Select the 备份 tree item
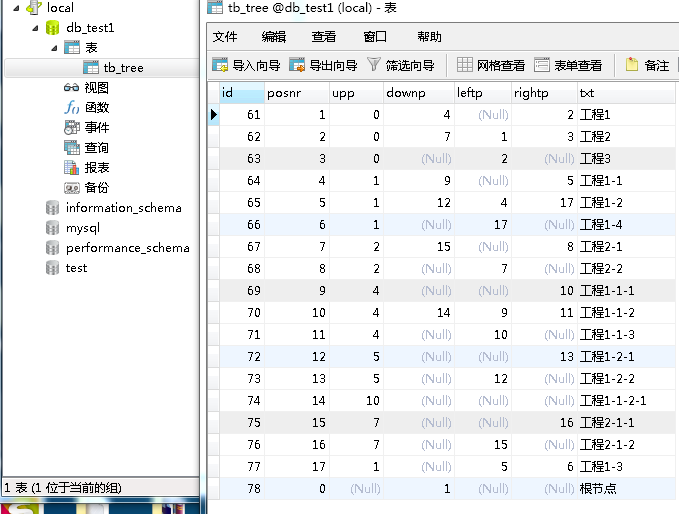Image resolution: width=679 pixels, height=514 pixels. [87, 188]
